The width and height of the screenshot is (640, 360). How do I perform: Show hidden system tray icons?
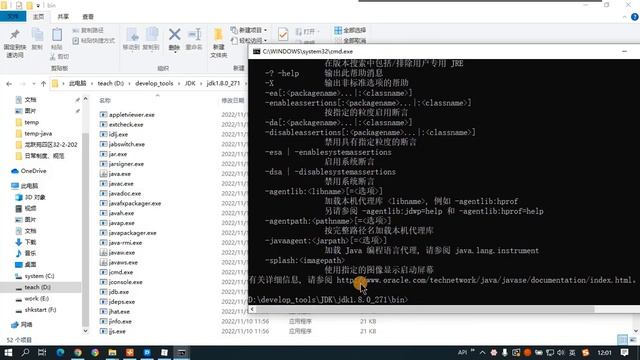click(x=482, y=352)
